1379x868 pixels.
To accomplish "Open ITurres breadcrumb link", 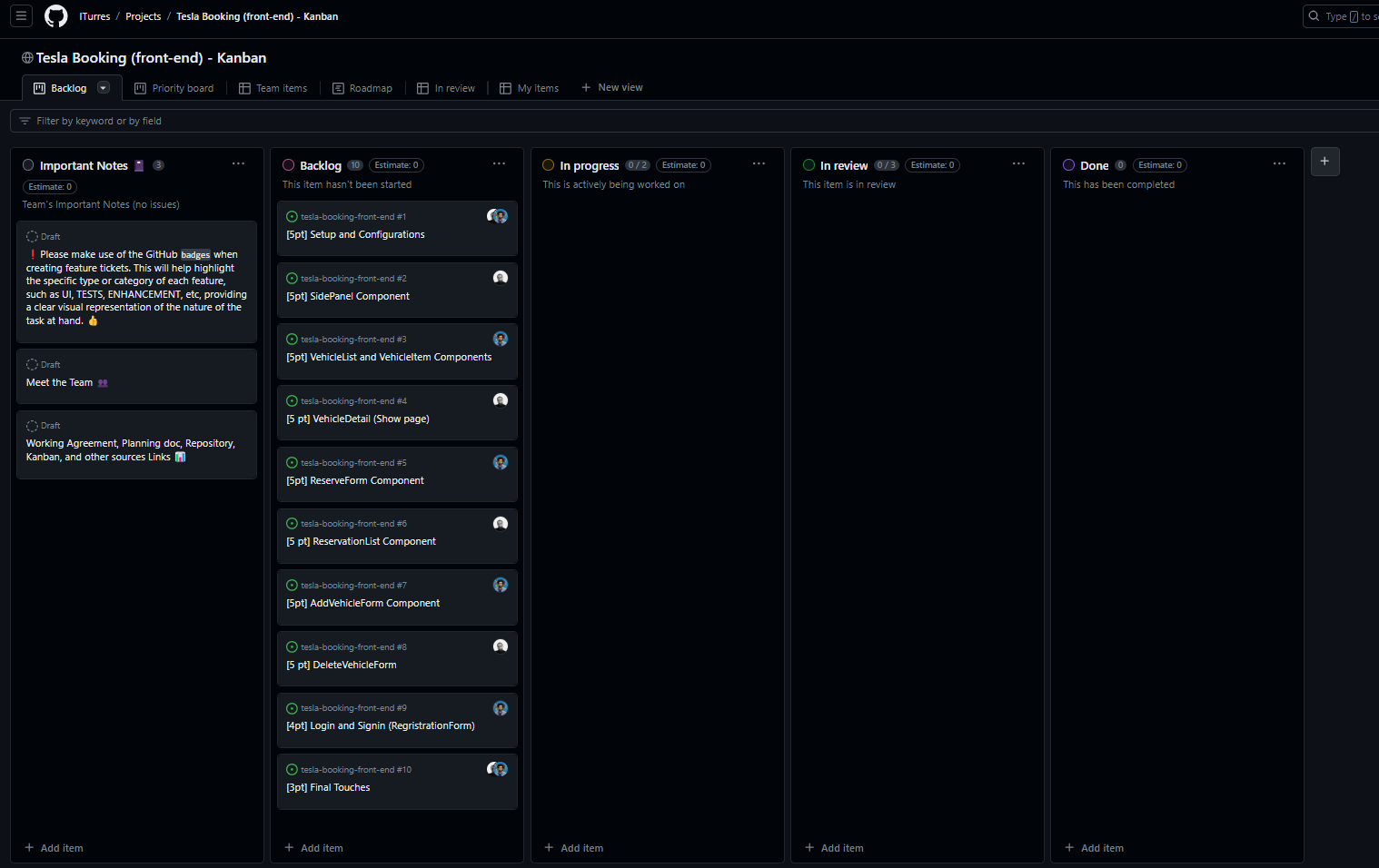I will point(94,16).
